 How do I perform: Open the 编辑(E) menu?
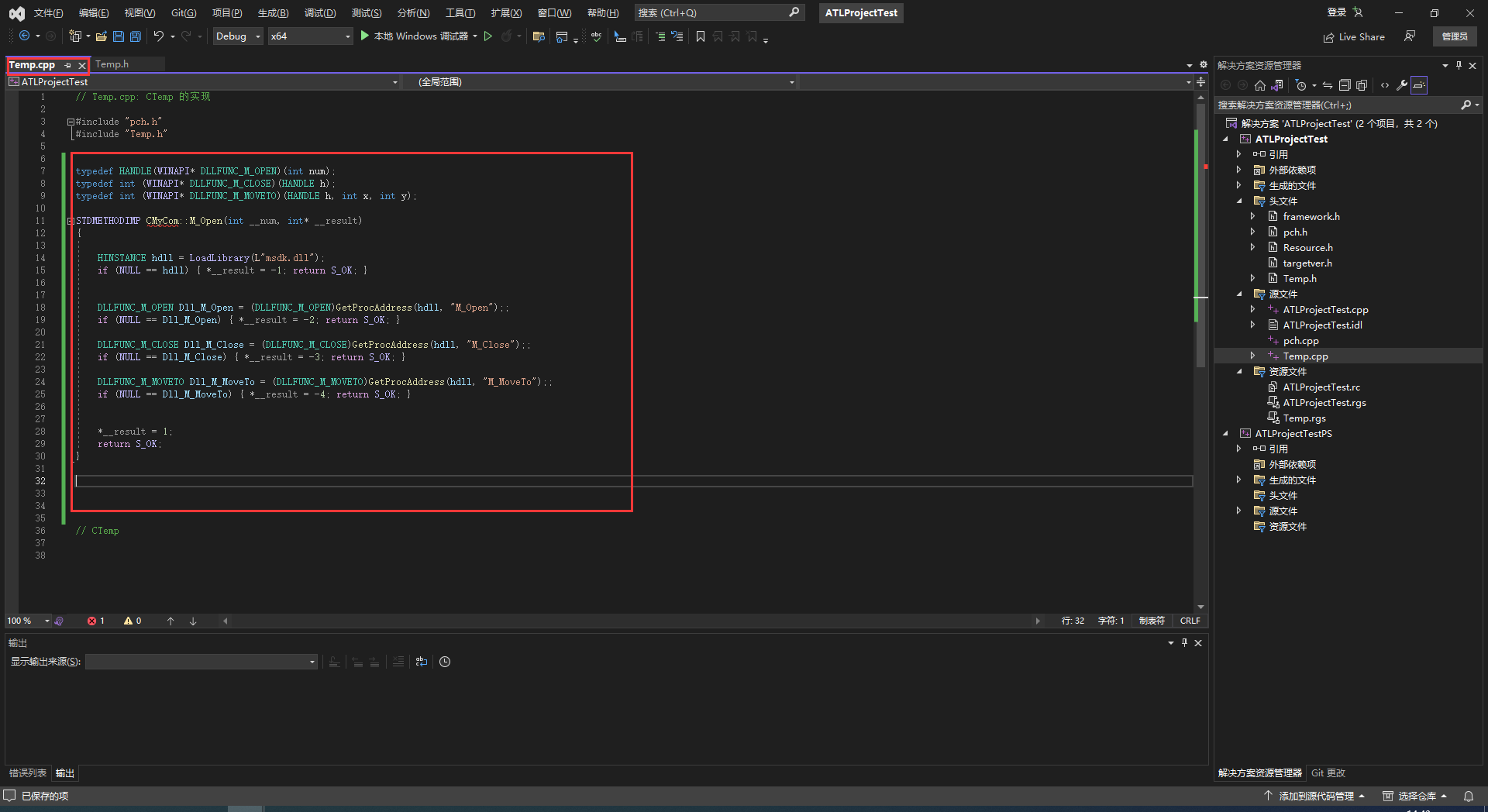pos(94,13)
